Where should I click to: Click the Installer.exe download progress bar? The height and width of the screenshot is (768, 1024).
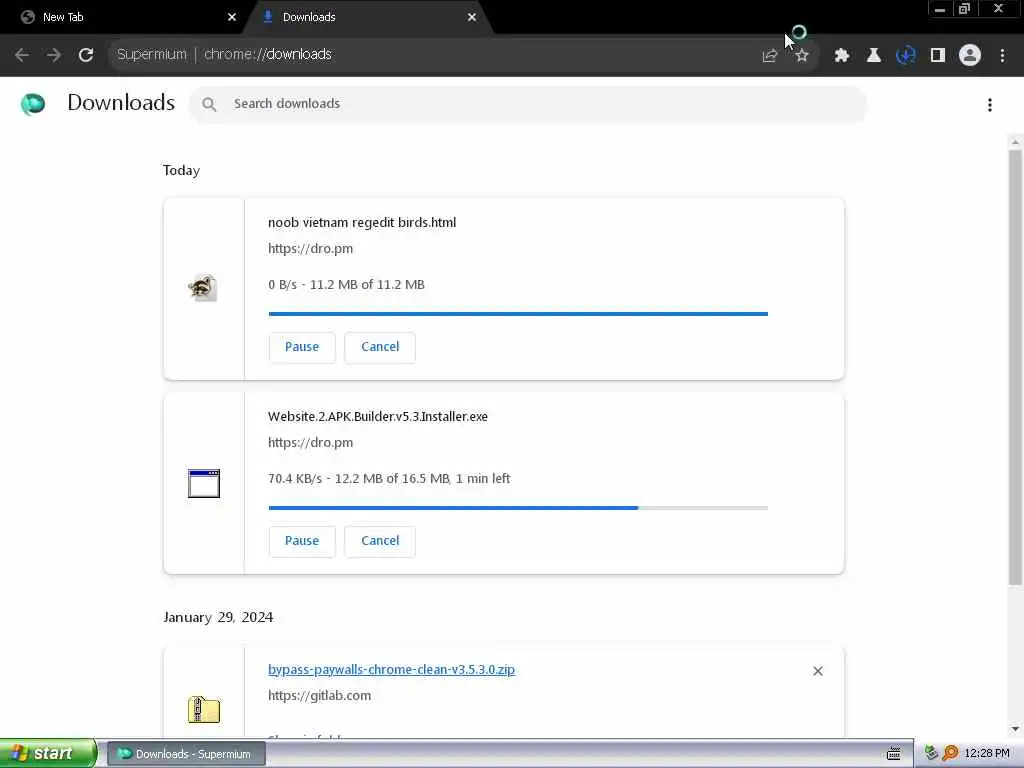518,508
